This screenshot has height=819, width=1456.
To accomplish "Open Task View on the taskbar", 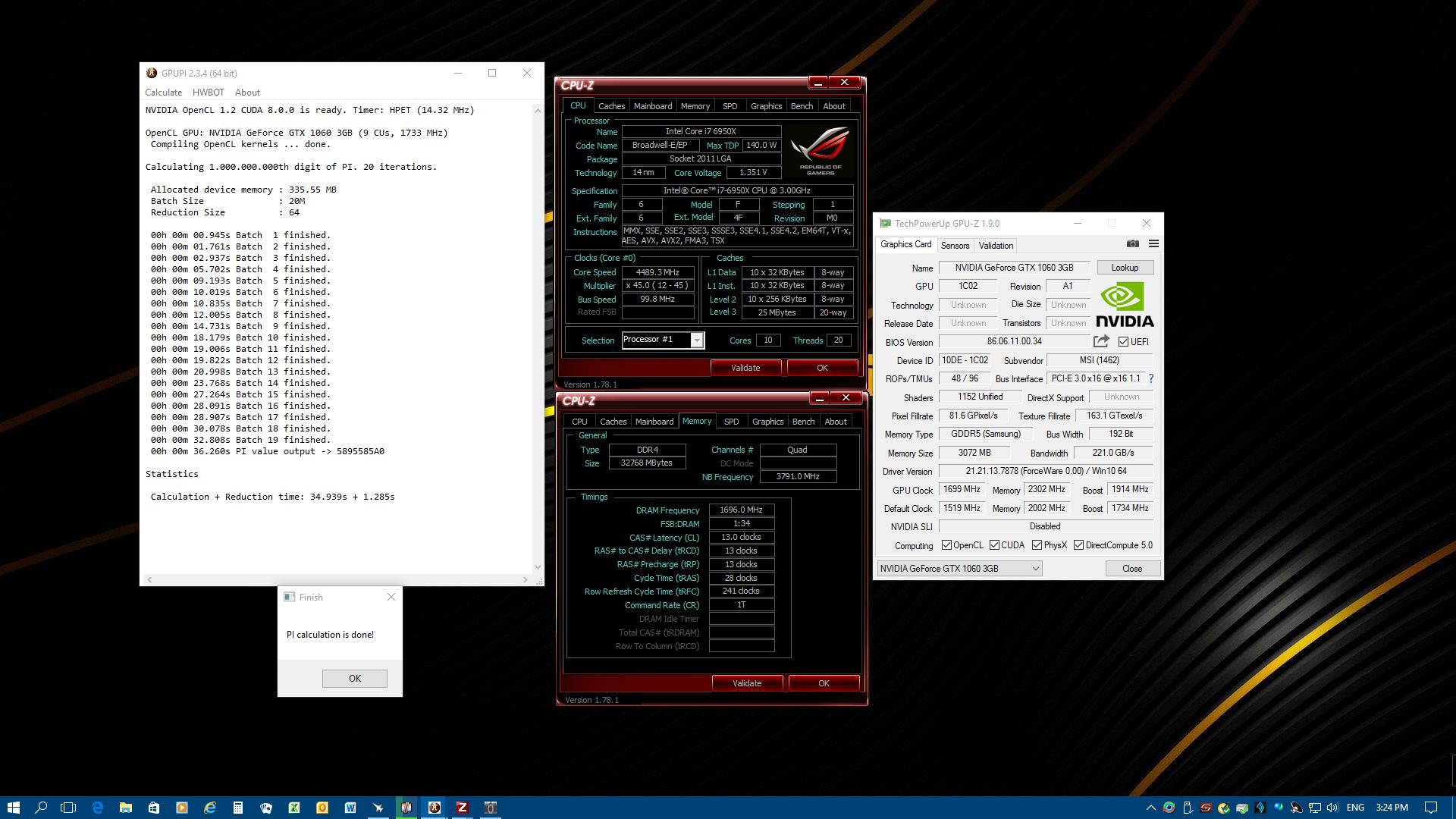I will pyautogui.click(x=68, y=808).
